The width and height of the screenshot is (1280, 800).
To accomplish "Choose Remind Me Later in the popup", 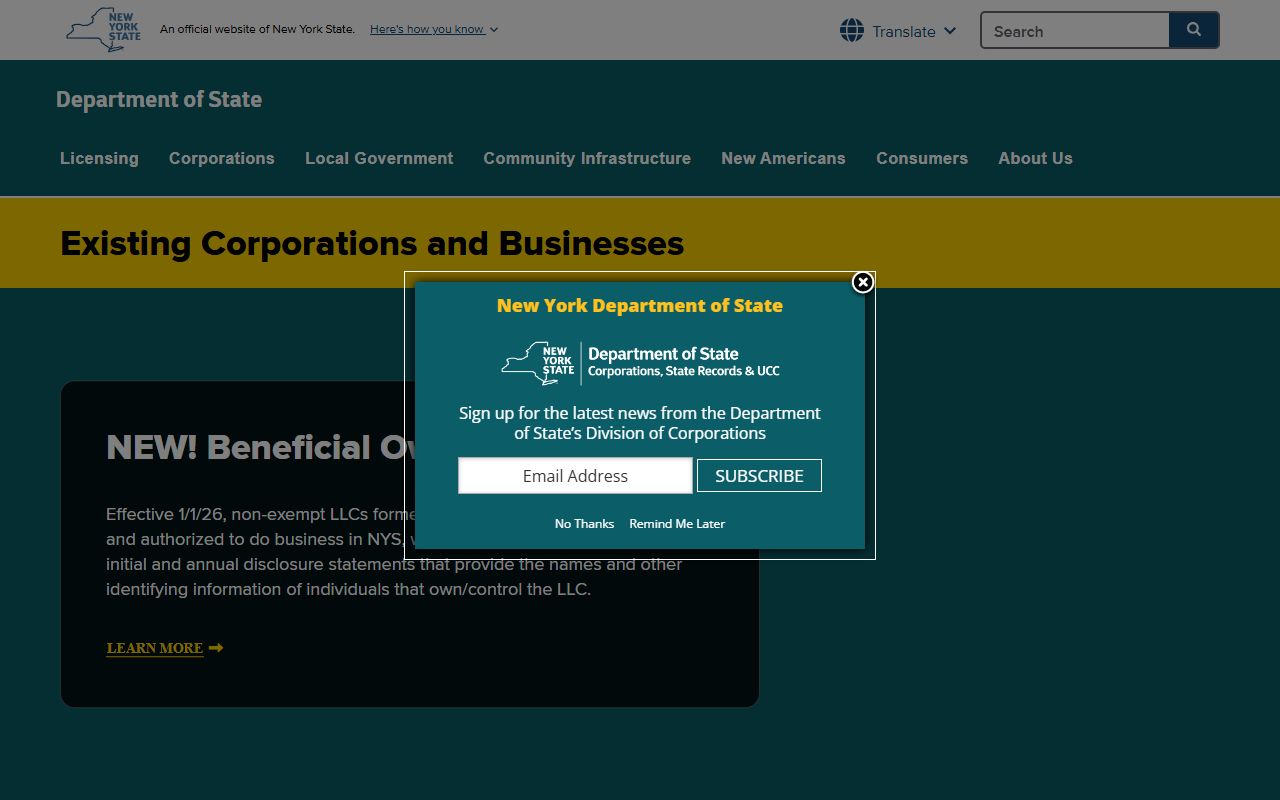I will click(677, 524).
